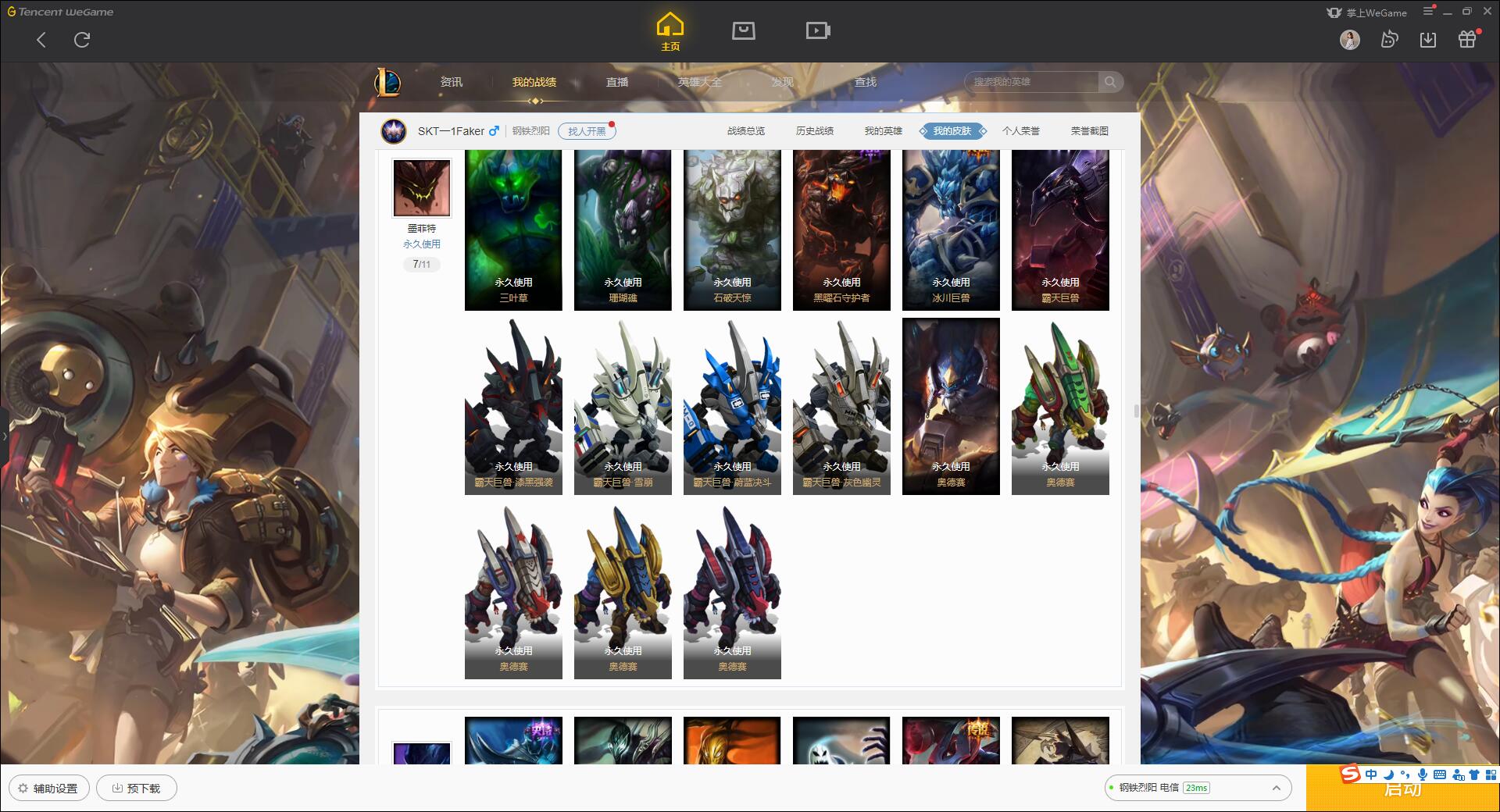Click the male gender symbol icon
The width and height of the screenshot is (1500, 812).
(x=494, y=131)
